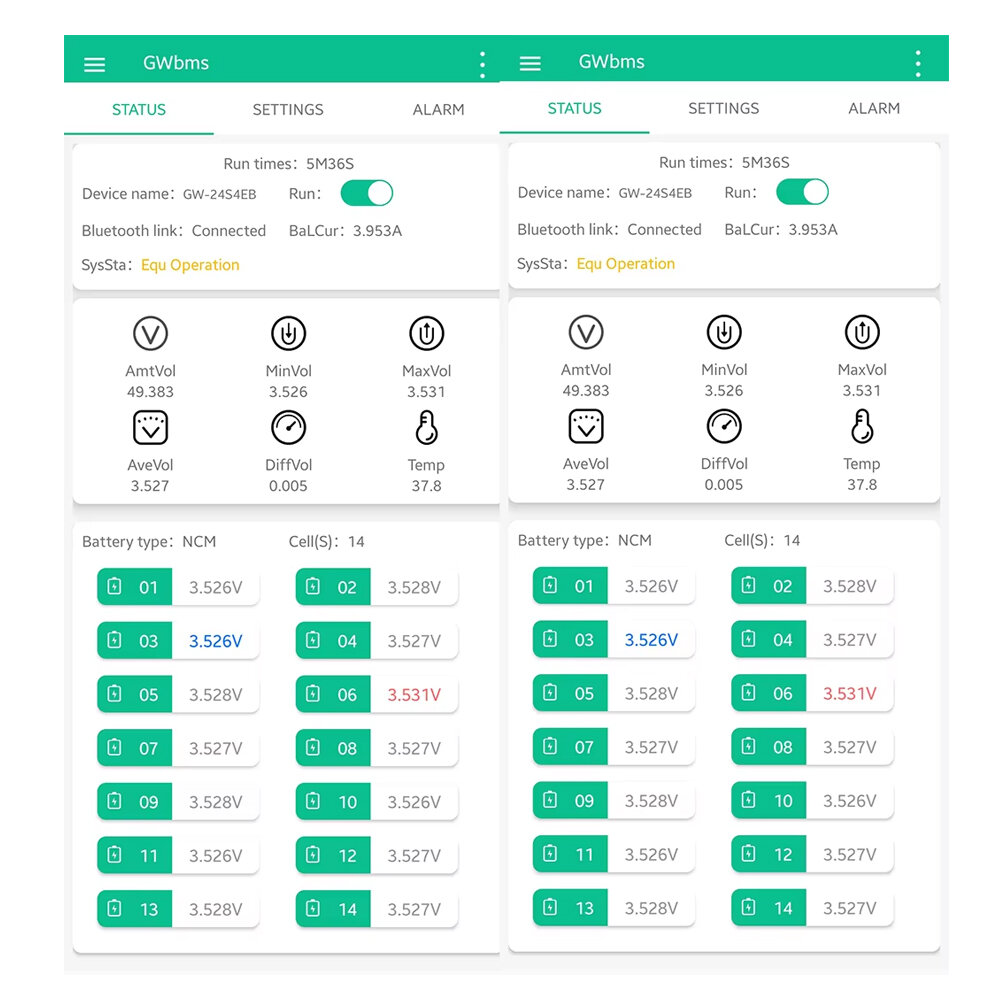The image size is (1000, 1000).
Task: Select STATUS tab in left screen
Action: (x=139, y=110)
